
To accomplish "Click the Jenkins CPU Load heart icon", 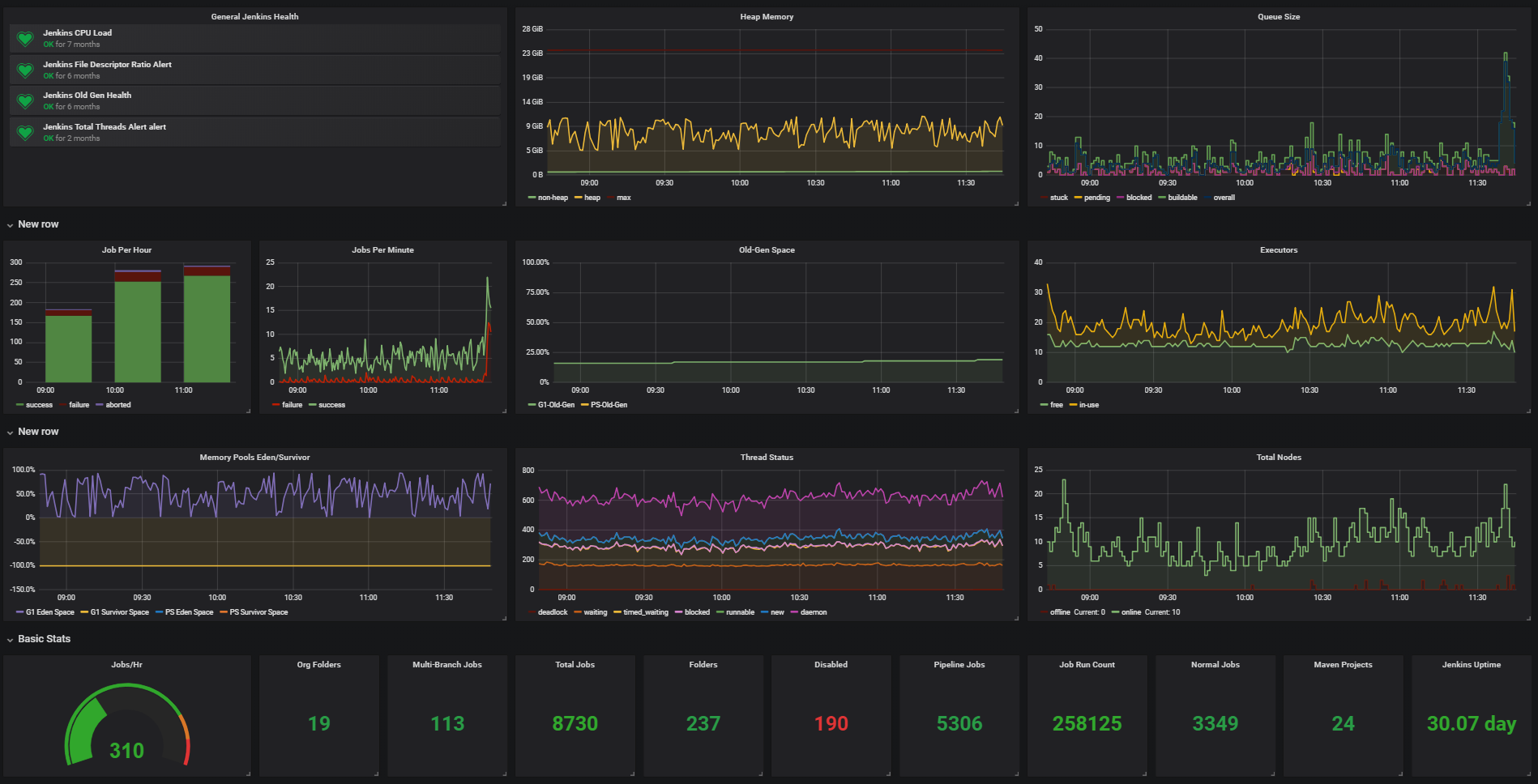I will (25, 38).
